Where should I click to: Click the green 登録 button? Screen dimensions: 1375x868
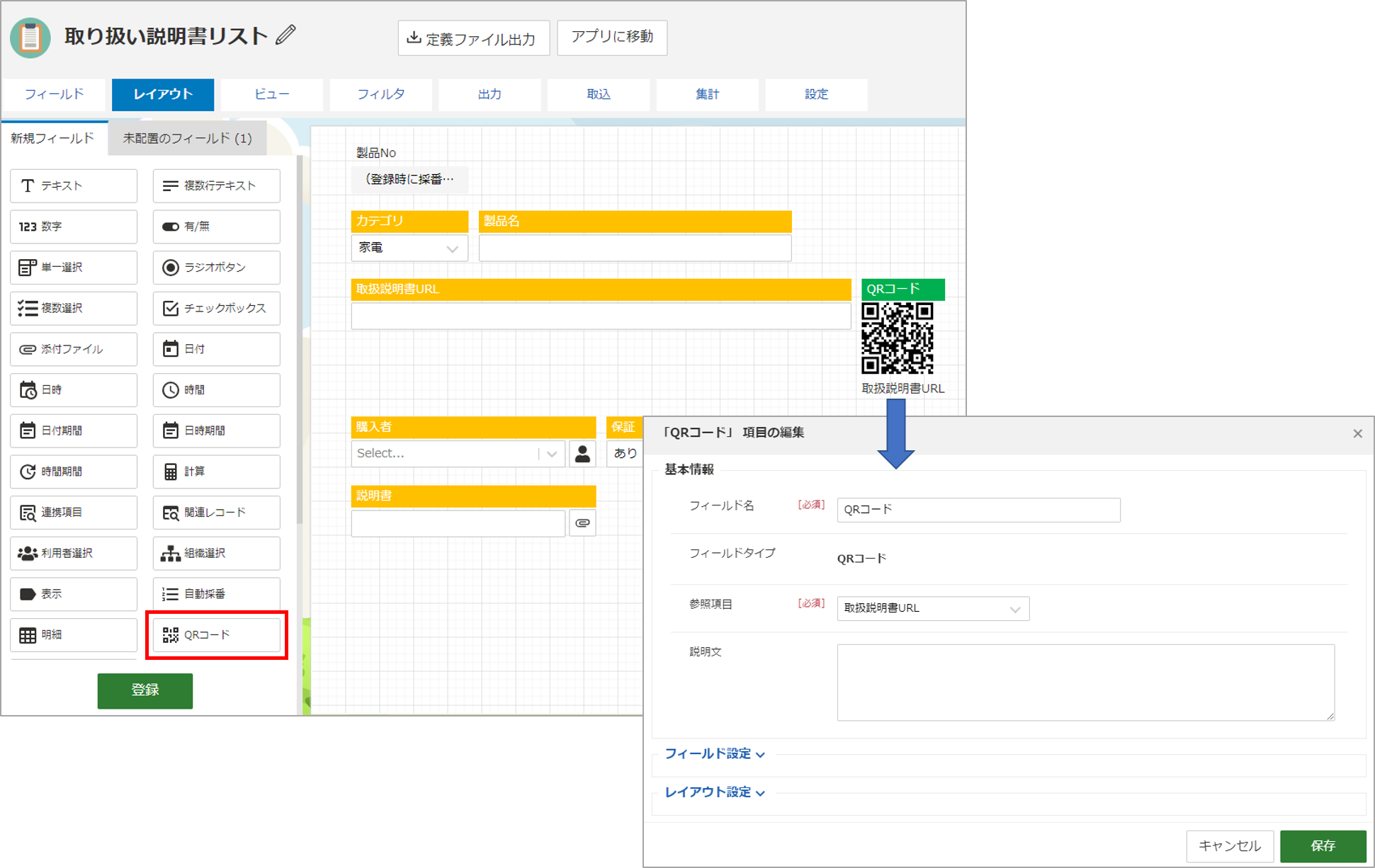pyautogui.click(x=145, y=690)
